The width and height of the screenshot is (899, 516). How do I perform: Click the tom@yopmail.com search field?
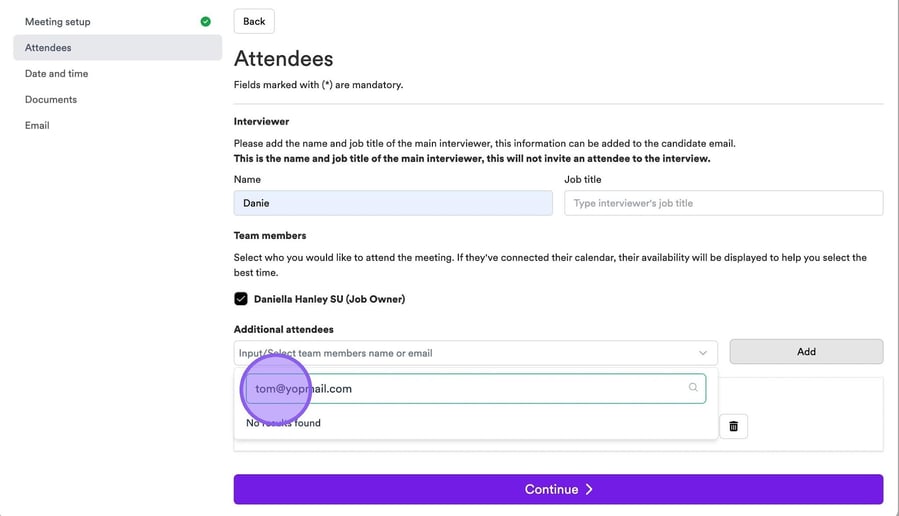point(470,388)
